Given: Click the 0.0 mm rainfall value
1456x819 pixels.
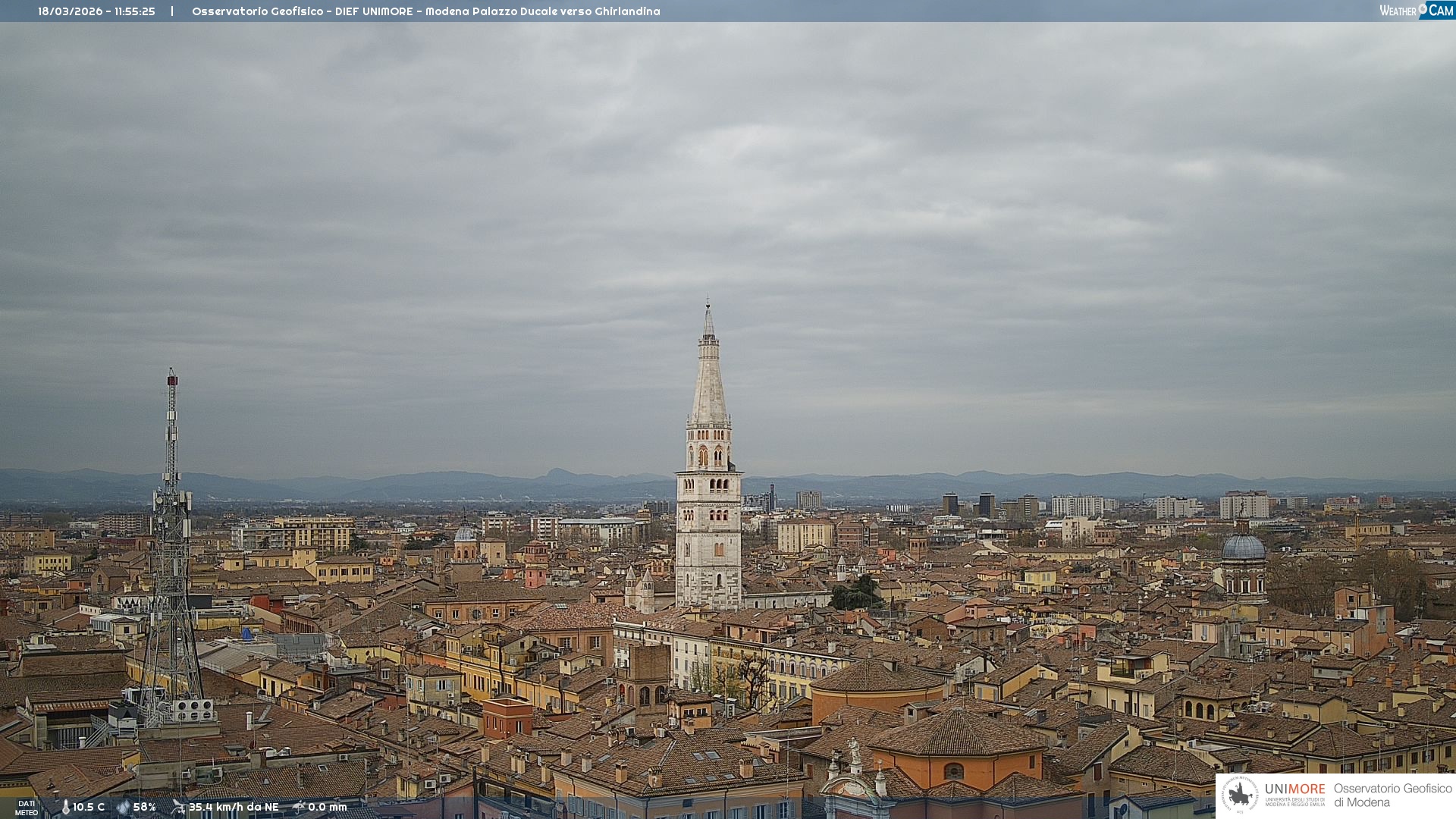Looking at the screenshot, I should tap(328, 807).
